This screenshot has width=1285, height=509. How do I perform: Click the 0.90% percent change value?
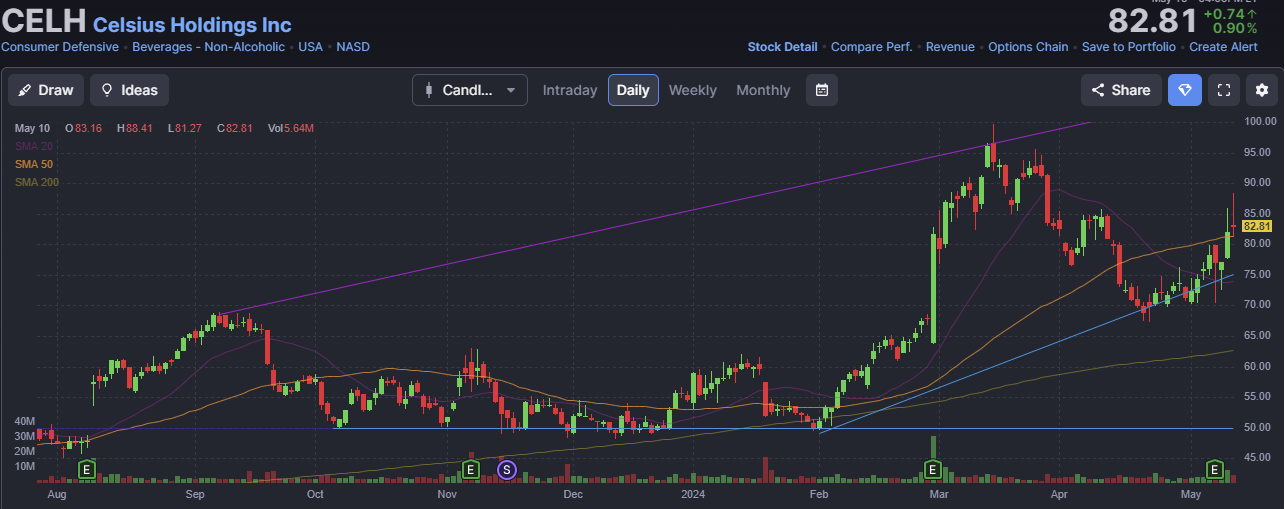point(1234,28)
